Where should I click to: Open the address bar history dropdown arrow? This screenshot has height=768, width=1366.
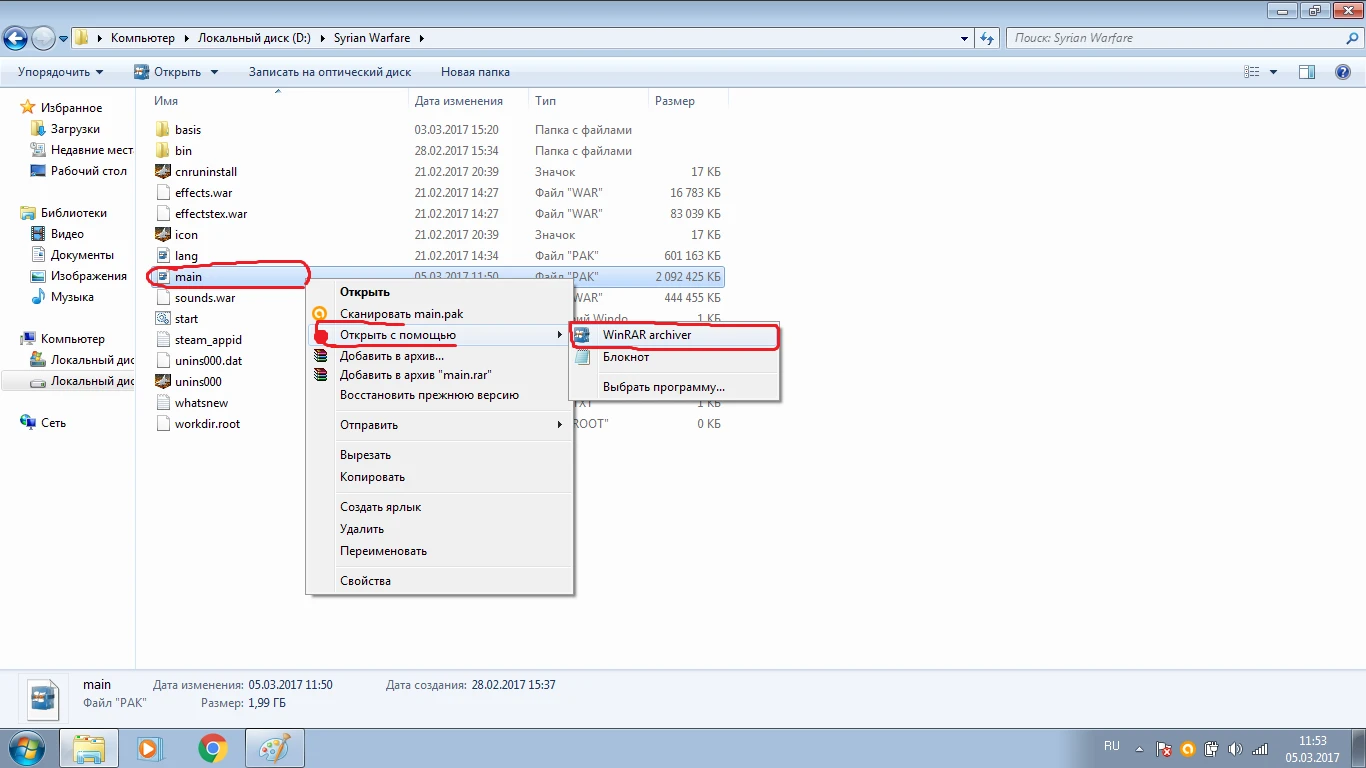coord(964,38)
